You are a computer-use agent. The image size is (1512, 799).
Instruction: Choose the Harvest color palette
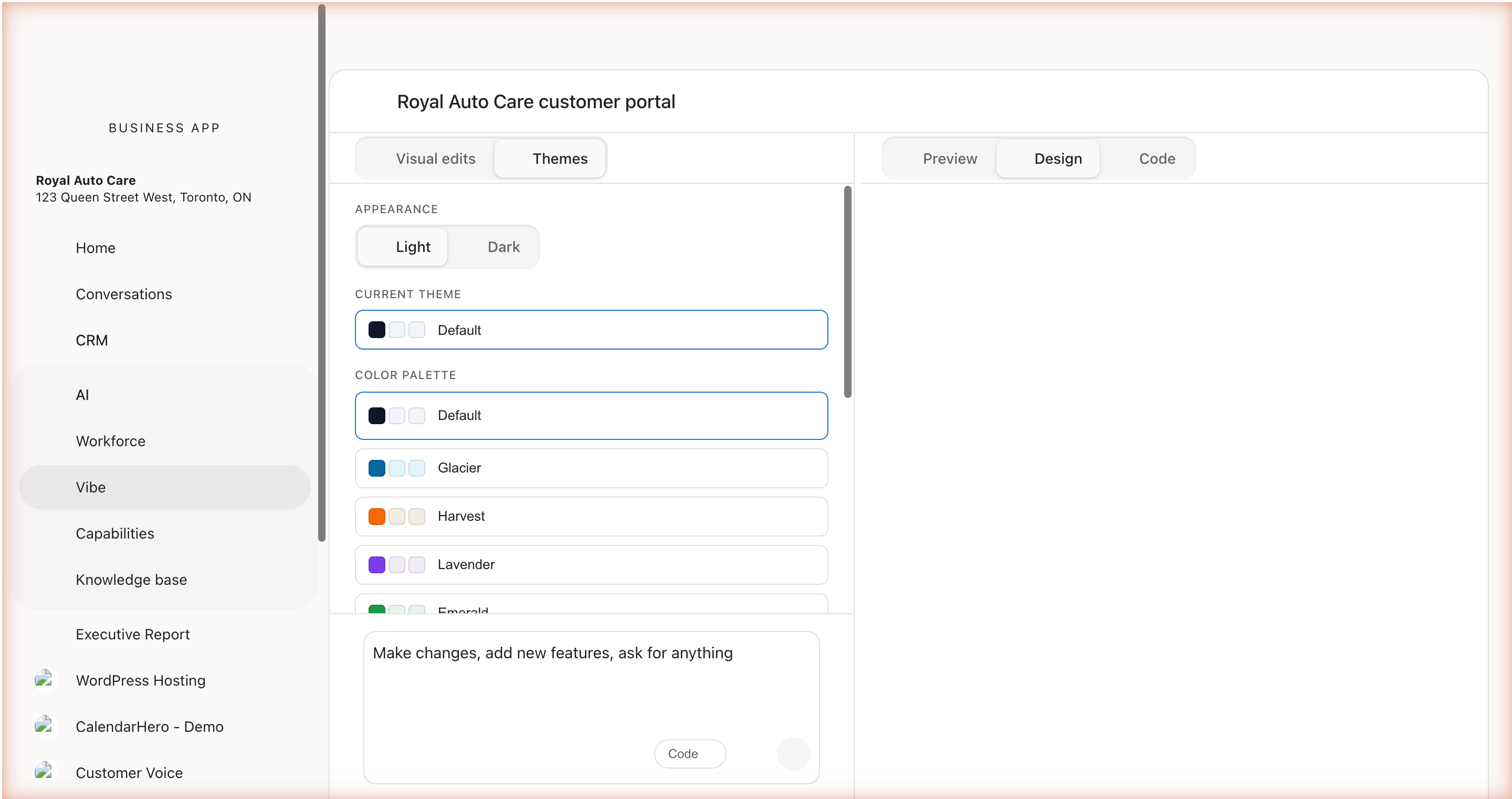click(591, 516)
